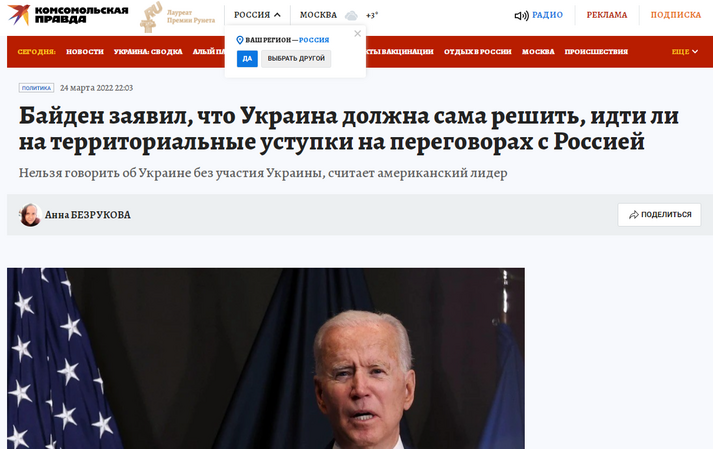Open УКРАИНА: СВОДКА menu section
This screenshot has height=449, width=713.
[148, 51]
